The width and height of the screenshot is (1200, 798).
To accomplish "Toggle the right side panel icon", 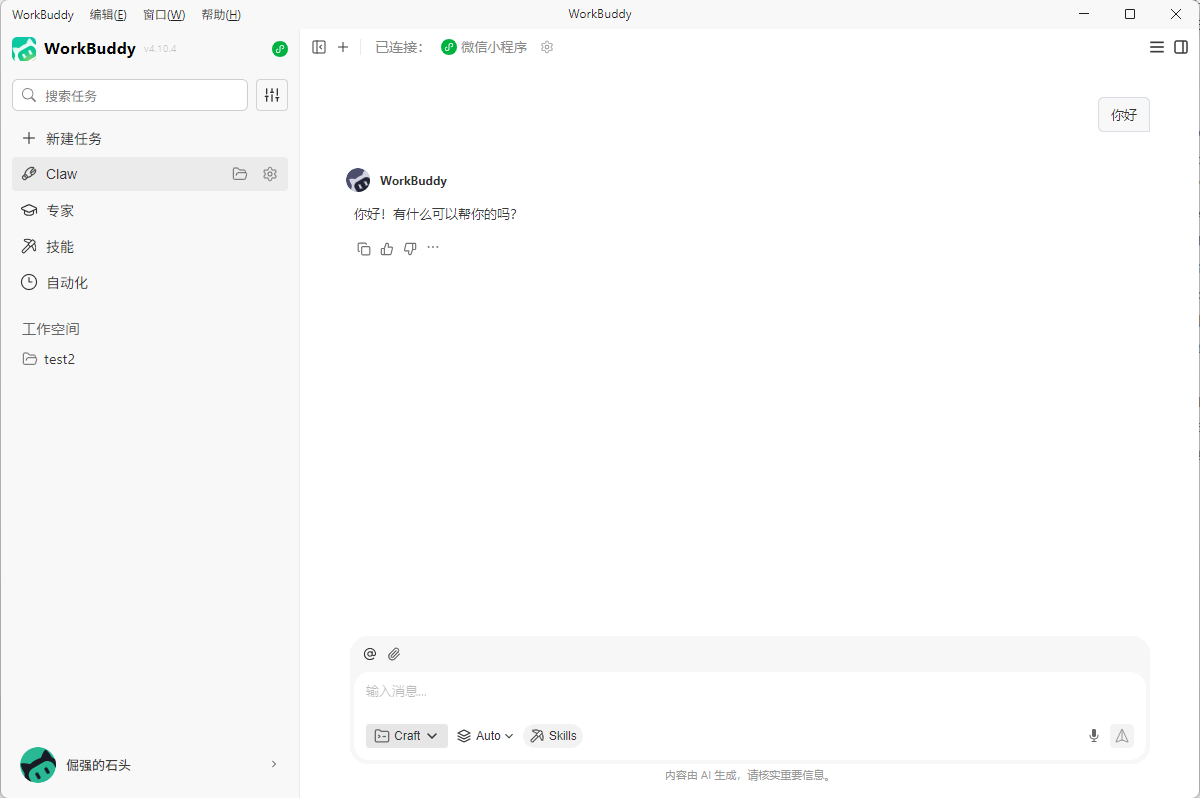I will coord(1181,47).
